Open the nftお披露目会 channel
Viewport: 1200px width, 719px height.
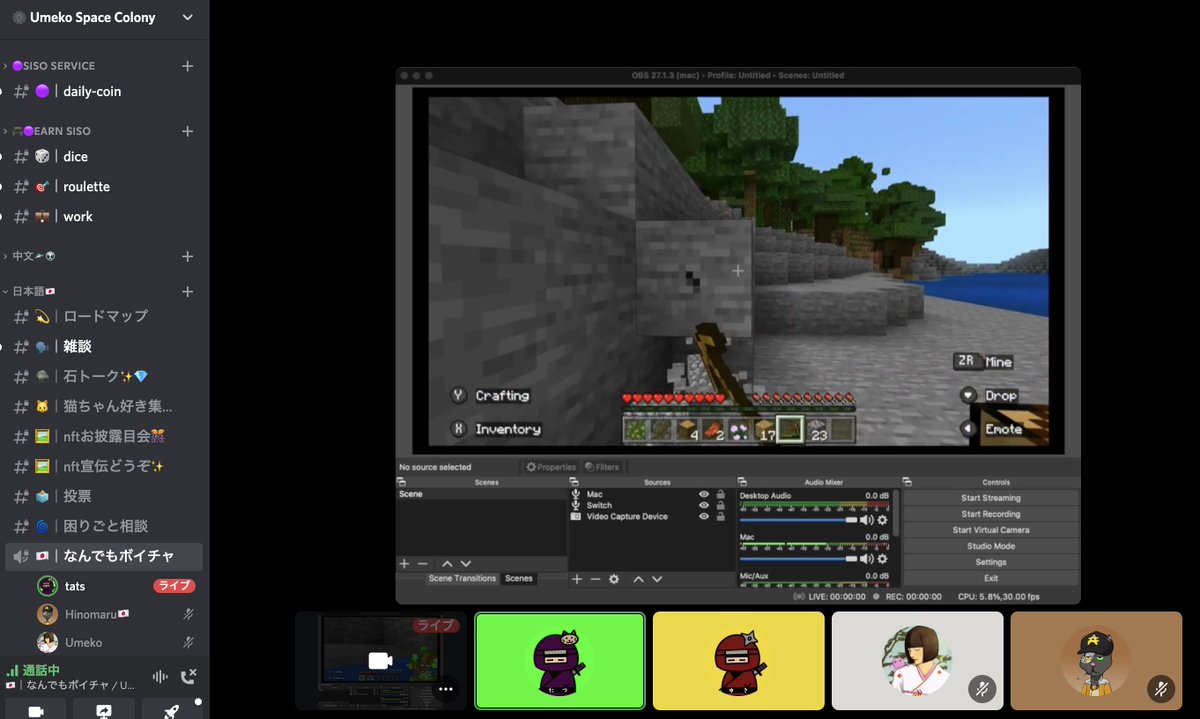coord(104,436)
